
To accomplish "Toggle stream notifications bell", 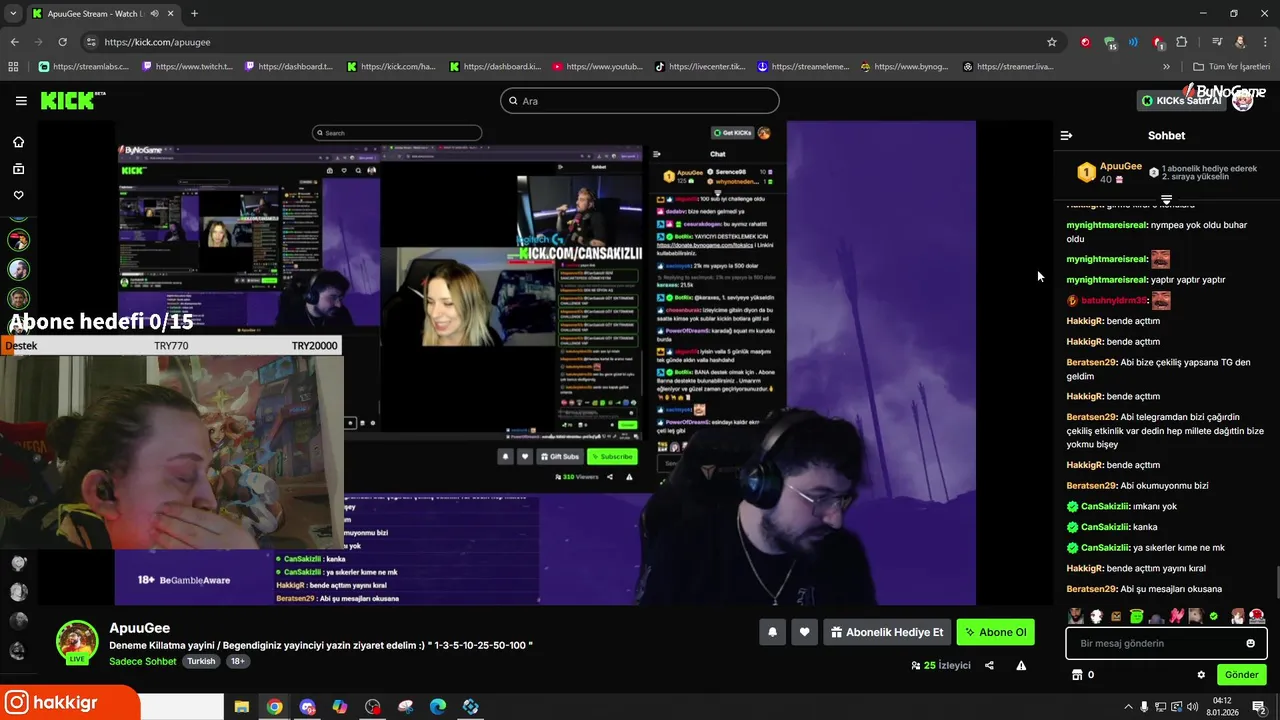I will pos(772,632).
